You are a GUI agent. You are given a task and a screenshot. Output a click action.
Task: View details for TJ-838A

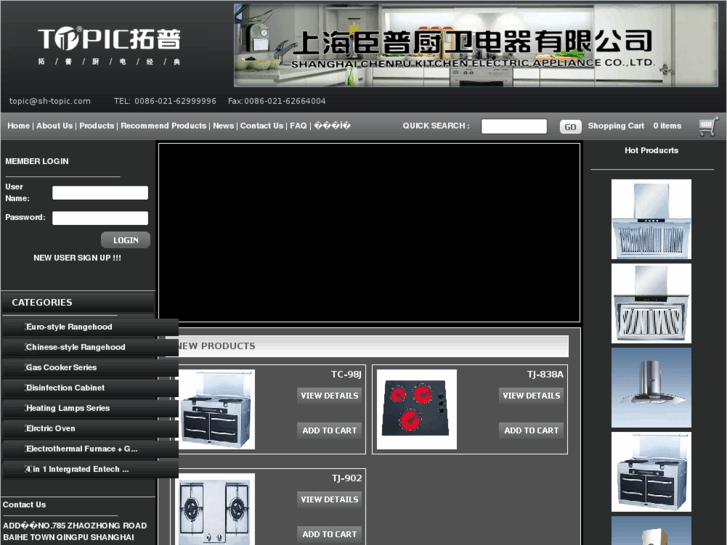[x=531, y=396]
